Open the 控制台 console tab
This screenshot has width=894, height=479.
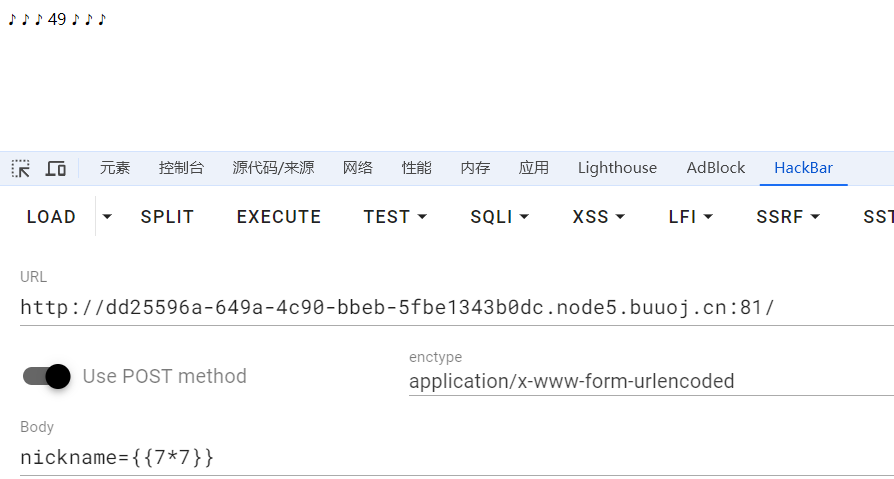point(181,168)
